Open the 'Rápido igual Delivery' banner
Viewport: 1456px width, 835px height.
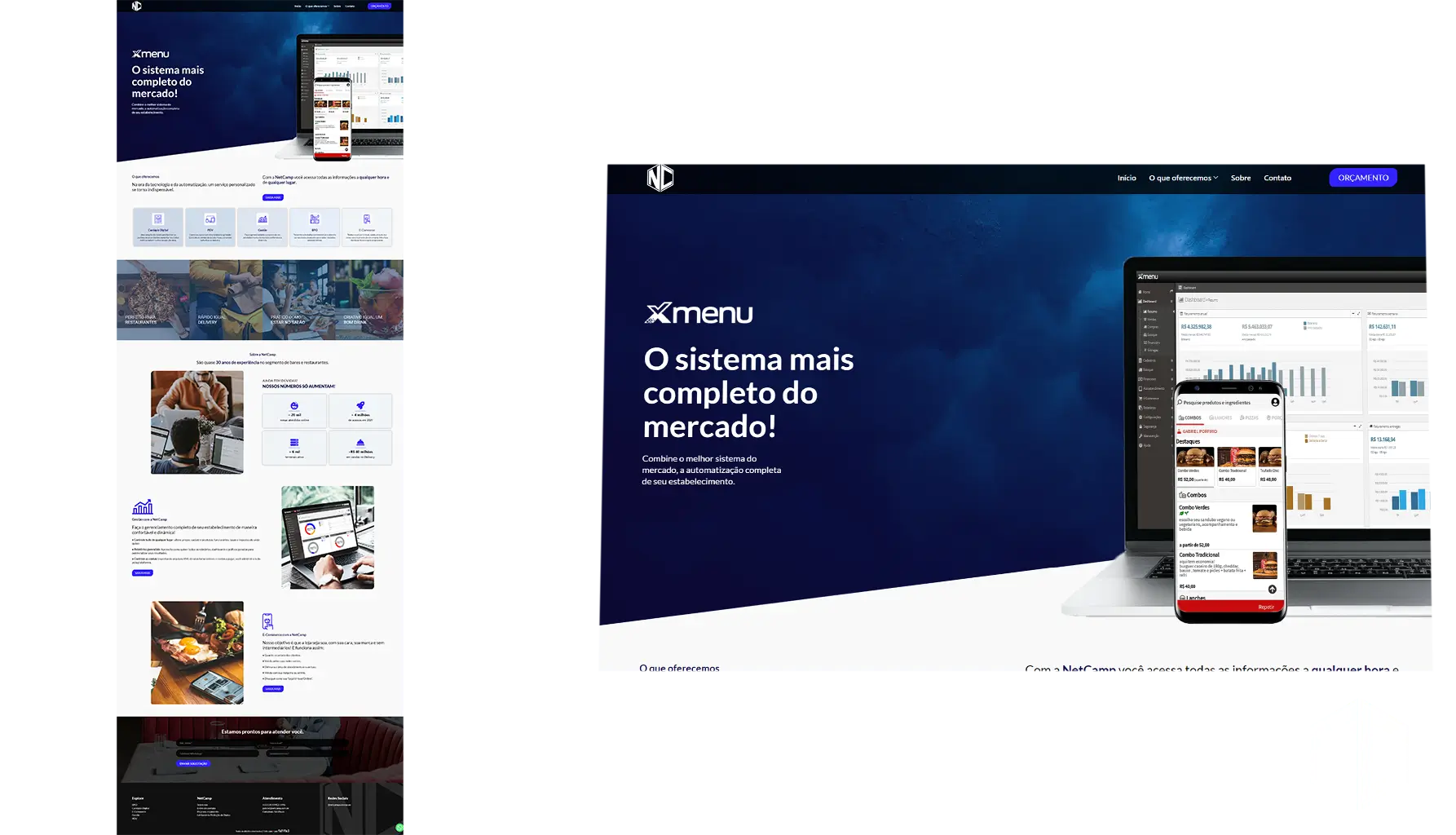click(226, 300)
